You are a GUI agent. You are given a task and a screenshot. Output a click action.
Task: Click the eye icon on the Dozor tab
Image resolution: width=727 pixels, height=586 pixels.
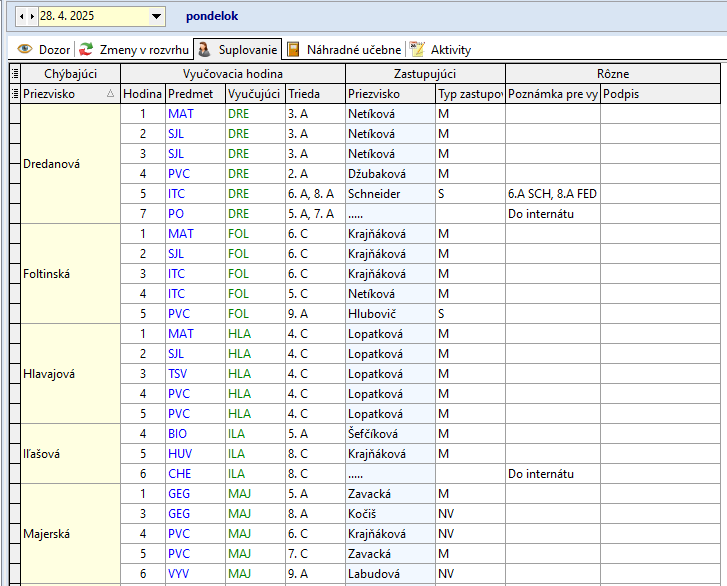(x=25, y=49)
